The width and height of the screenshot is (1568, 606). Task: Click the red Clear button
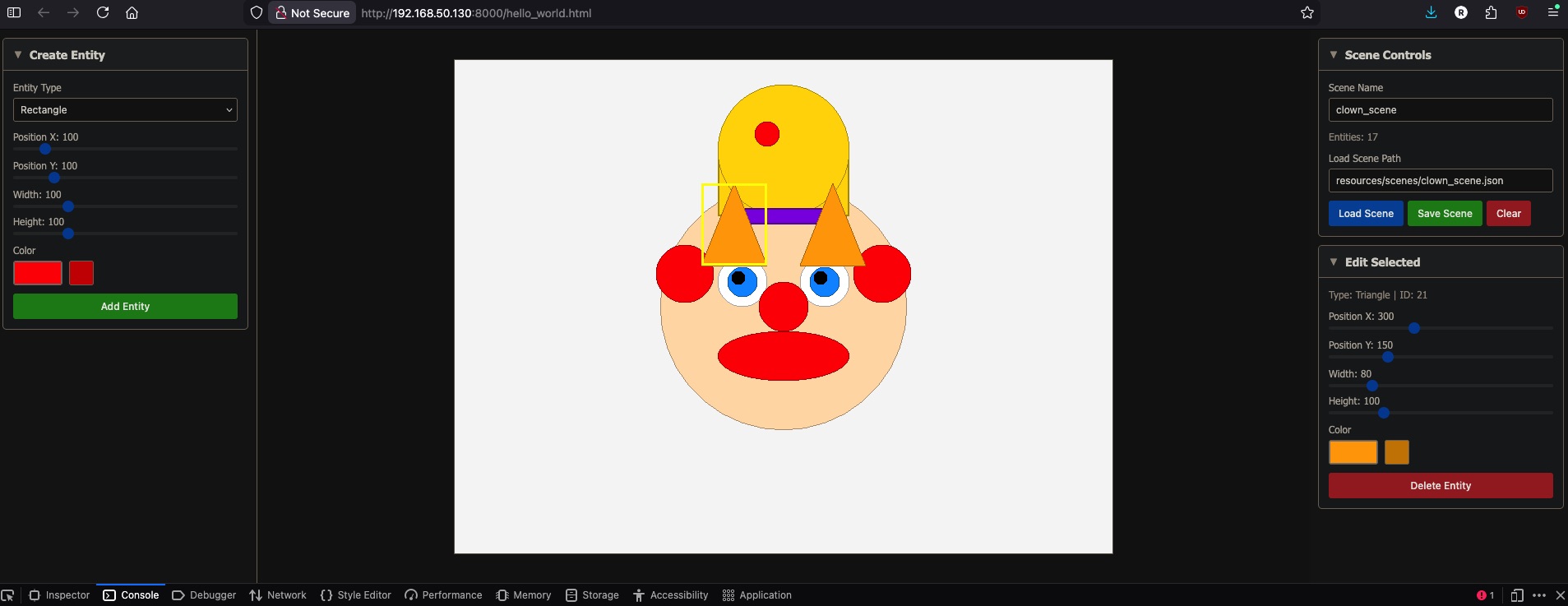point(1508,214)
